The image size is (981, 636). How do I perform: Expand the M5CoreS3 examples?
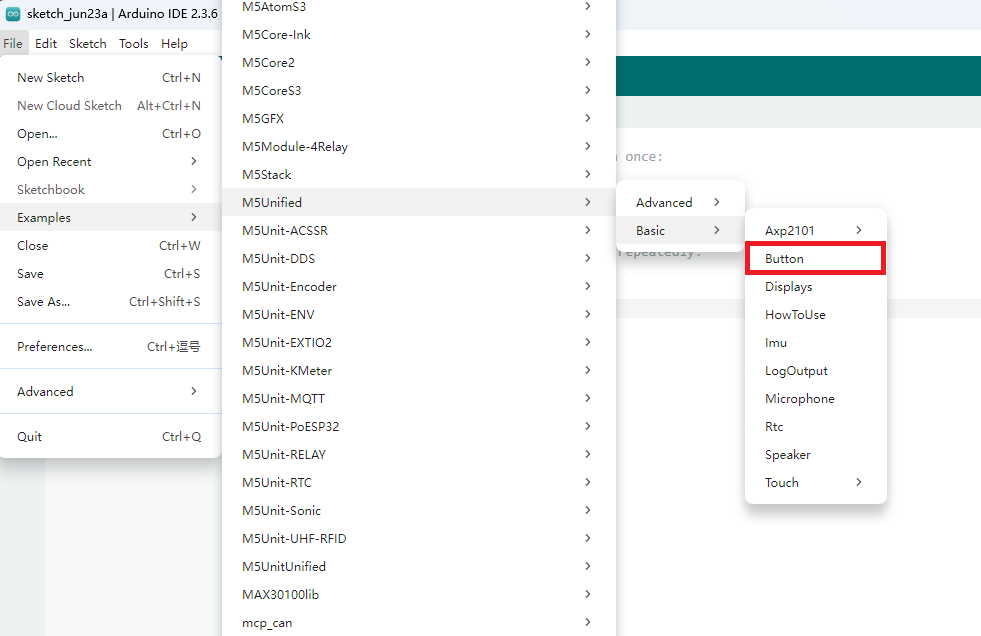pos(419,91)
